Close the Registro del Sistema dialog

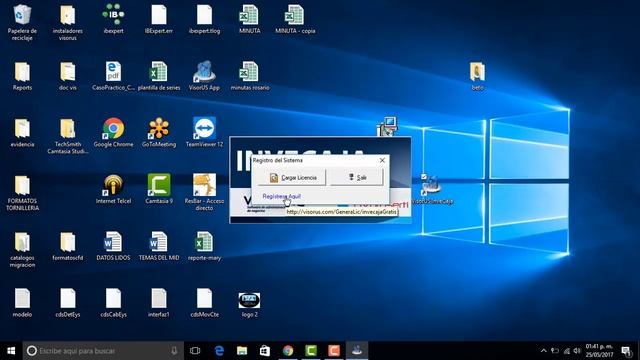coord(382,160)
